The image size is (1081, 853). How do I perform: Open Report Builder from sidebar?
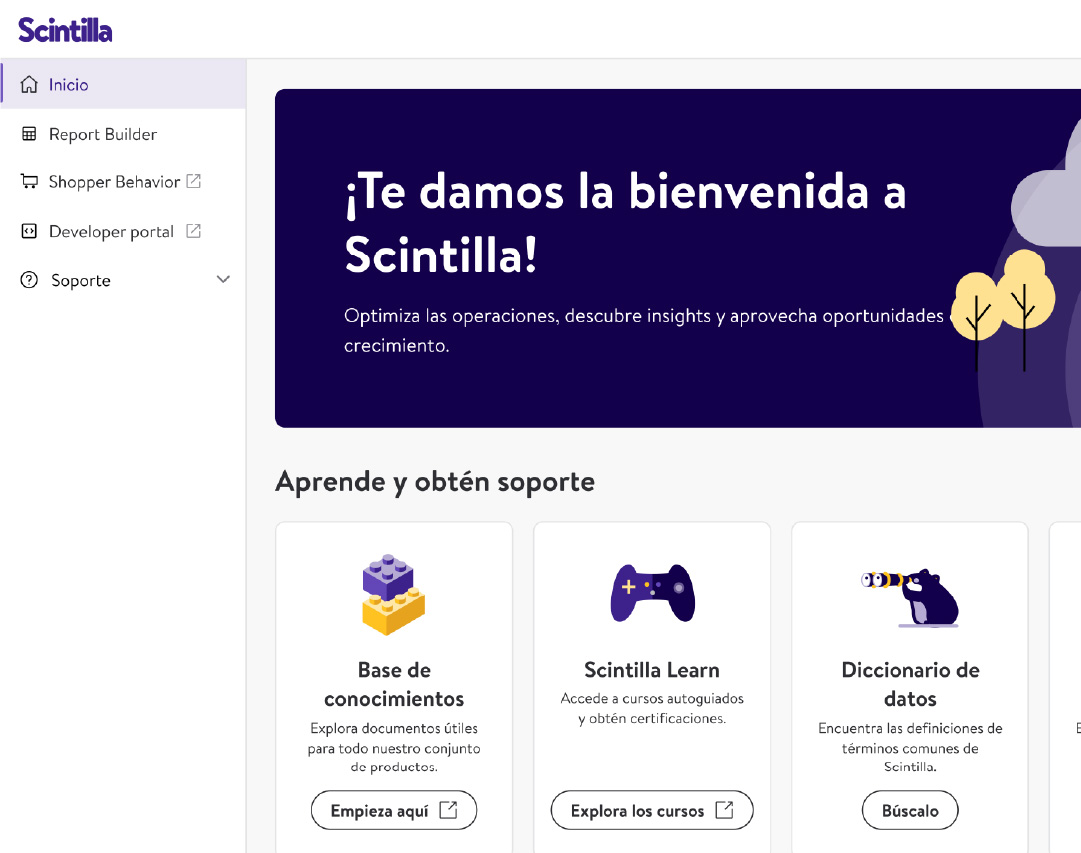click(103, 134)
